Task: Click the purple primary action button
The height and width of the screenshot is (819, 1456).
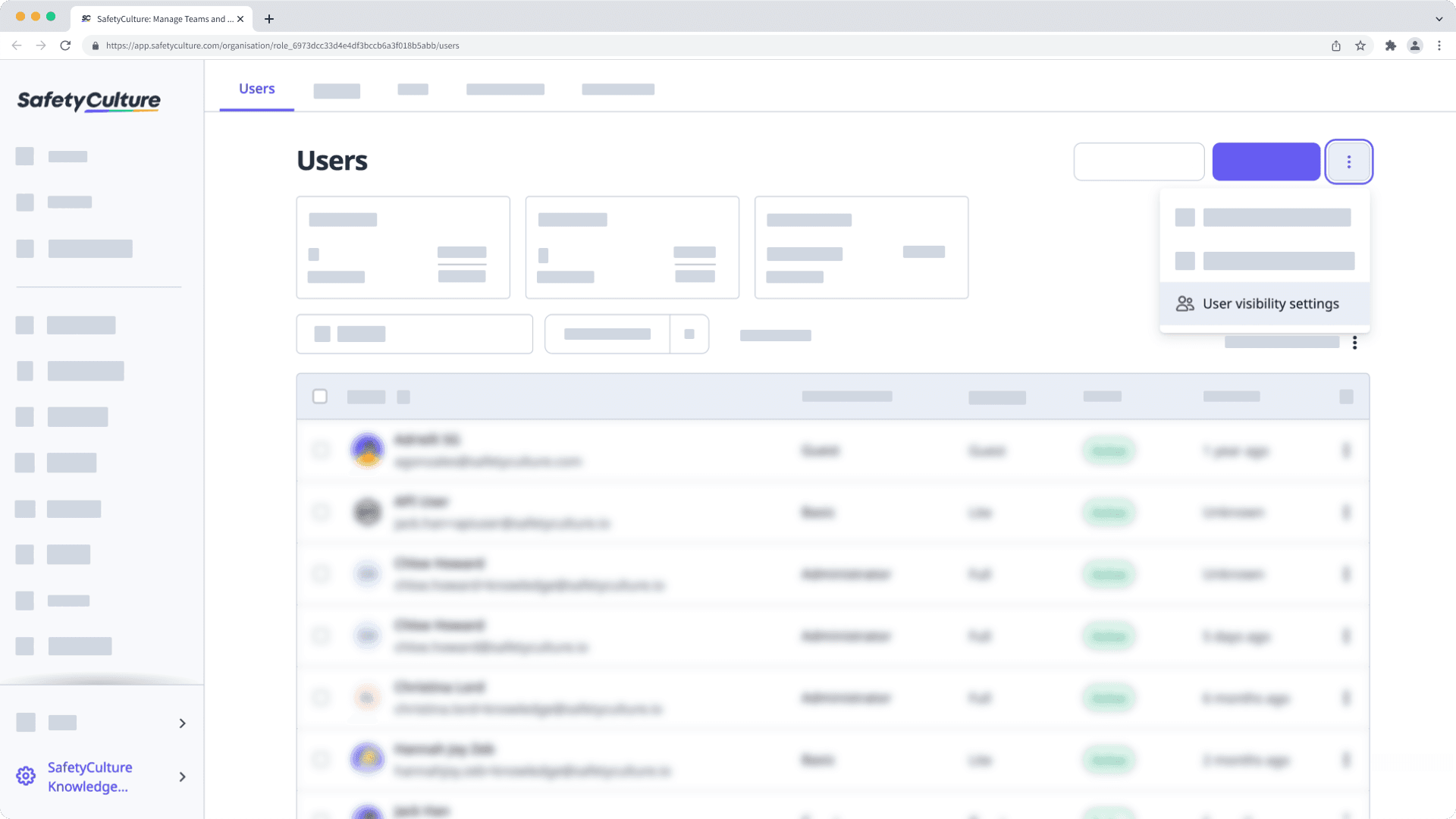Action: (x=1266, y=161)
